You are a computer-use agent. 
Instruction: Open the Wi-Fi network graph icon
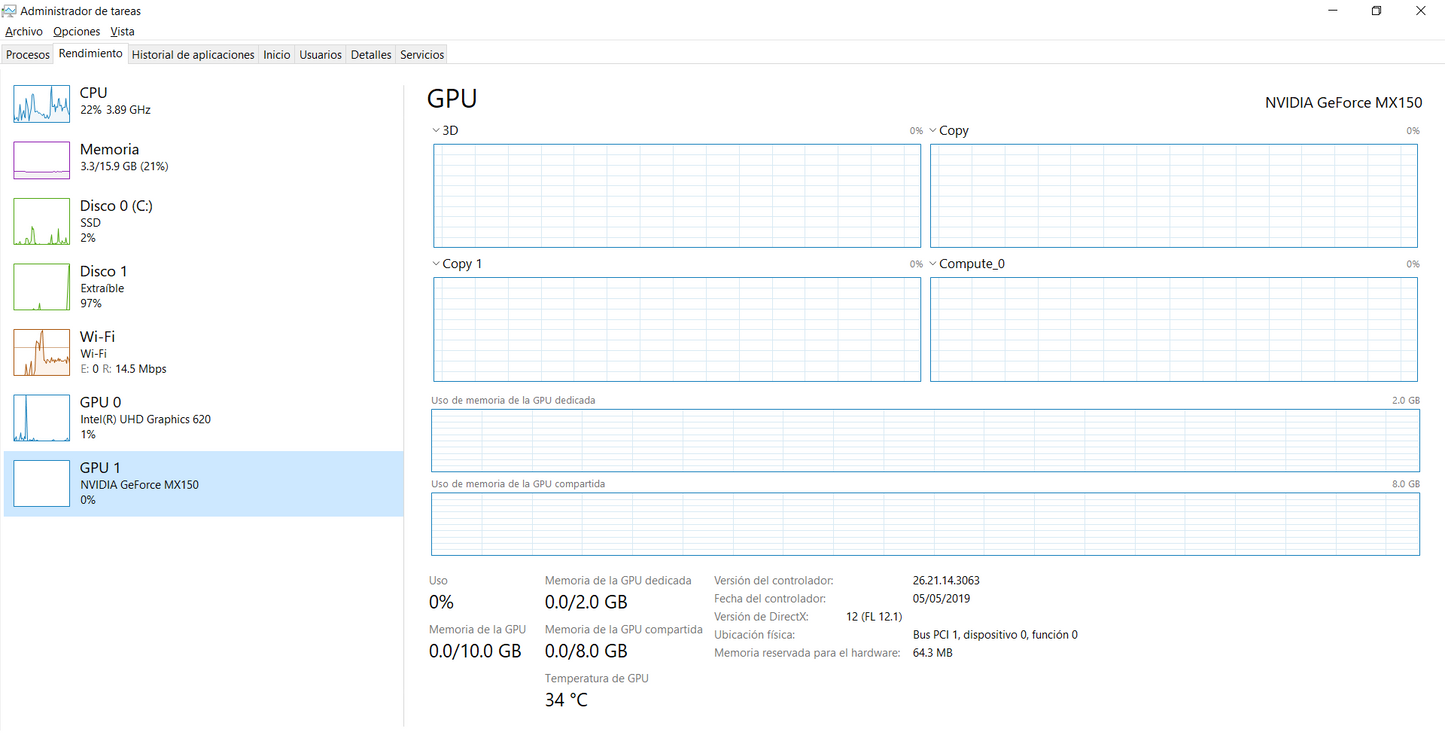41,353
